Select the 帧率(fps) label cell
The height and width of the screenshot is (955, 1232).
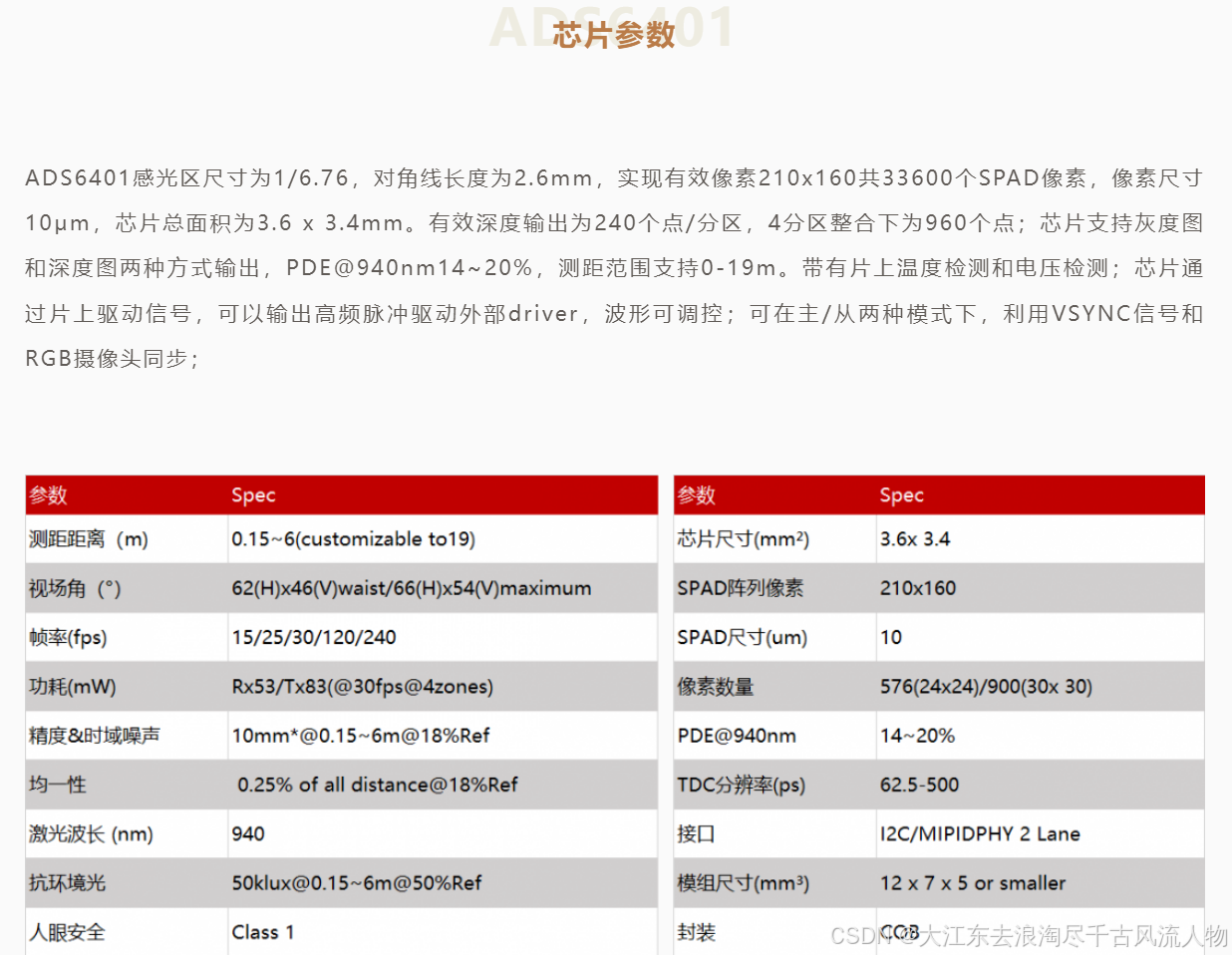coord(127,637)
